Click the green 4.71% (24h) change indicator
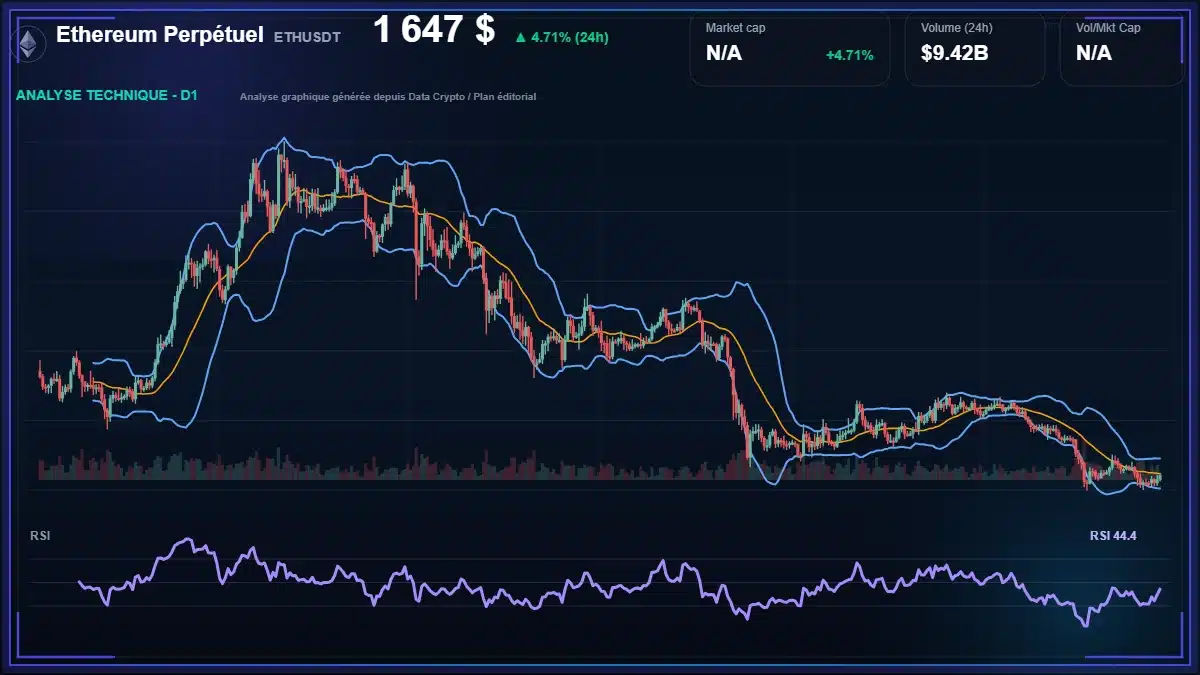Viewport: 1200px width, 675px height. pyautogui.click(x=562, y=37)
